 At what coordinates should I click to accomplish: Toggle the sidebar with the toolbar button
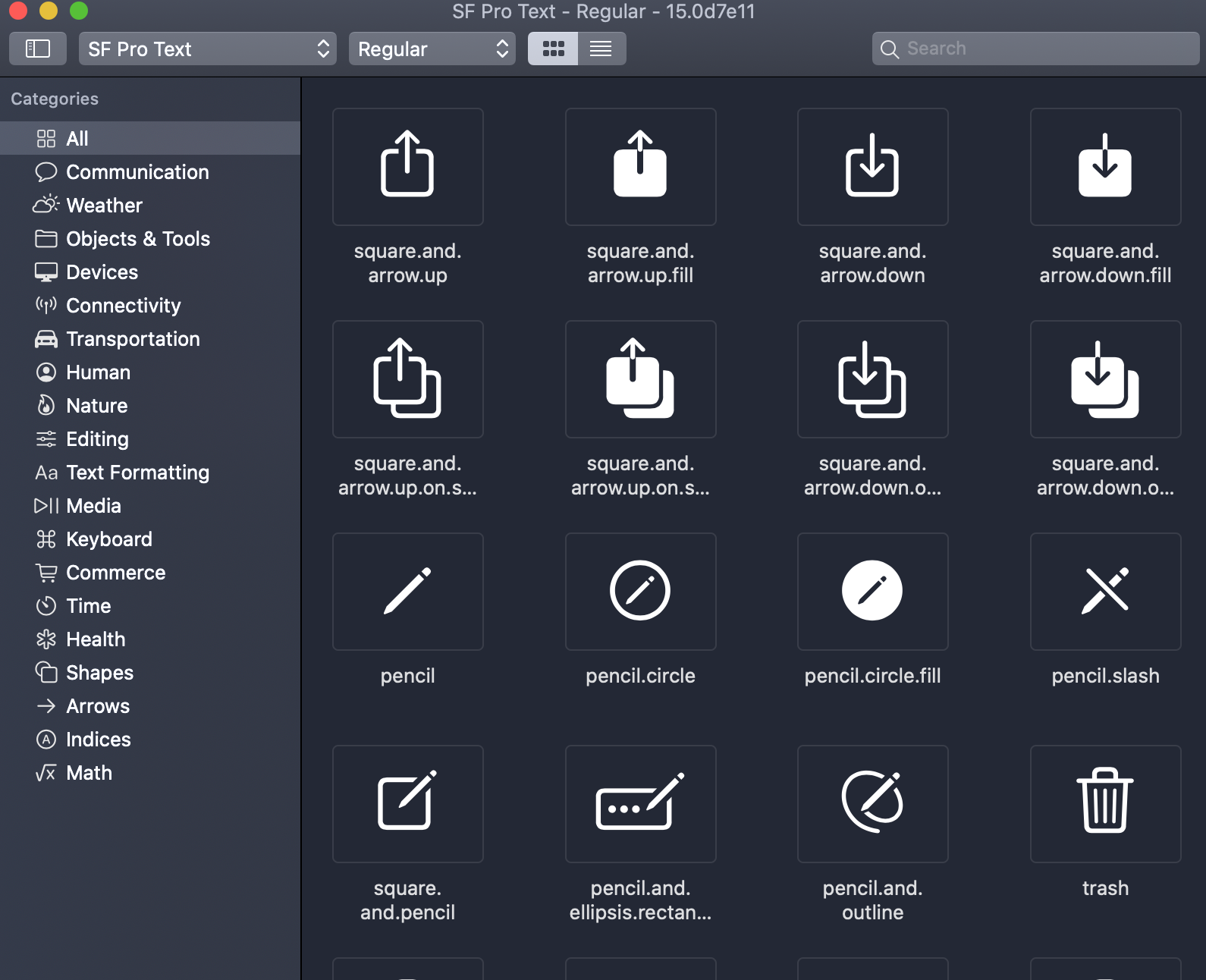click(38, 49)
